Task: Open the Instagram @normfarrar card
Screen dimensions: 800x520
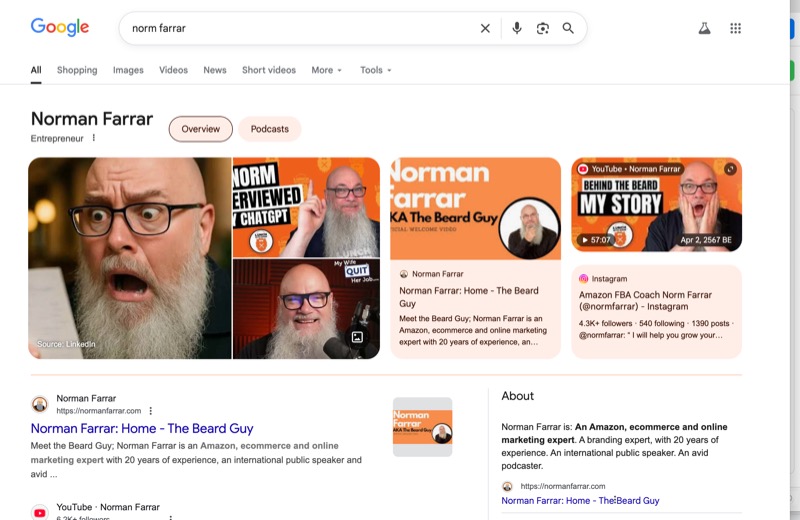Action: point(656,311)
